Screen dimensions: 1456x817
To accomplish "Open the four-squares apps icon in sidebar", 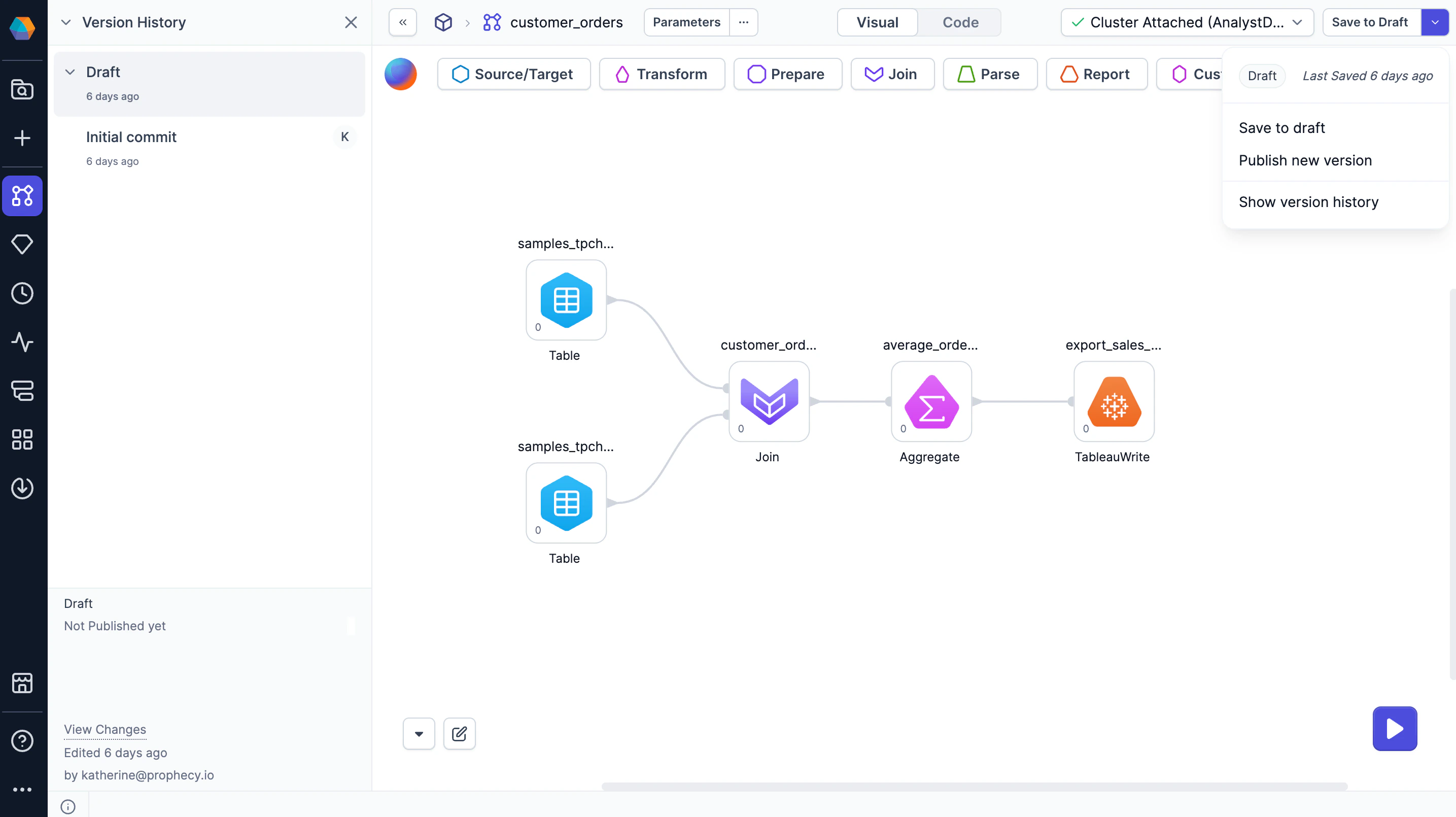I will [x=23, y=439].
